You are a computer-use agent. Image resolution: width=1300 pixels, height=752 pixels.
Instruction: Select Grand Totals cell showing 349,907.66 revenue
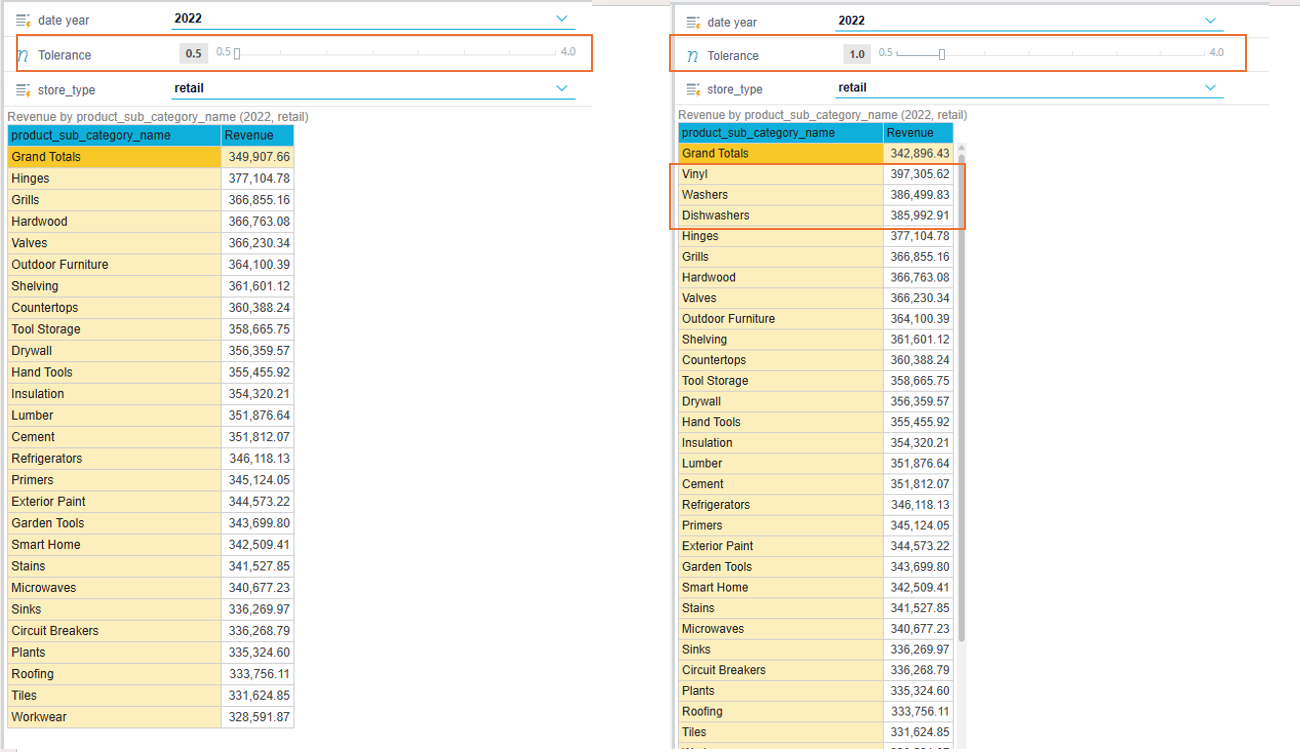pos(257,157)
